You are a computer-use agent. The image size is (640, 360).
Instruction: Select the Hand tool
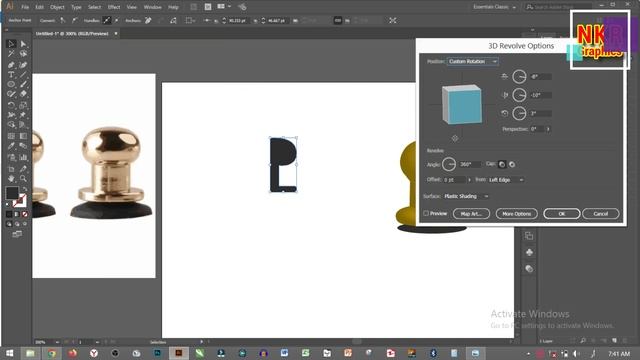click(x=11, y=179)
